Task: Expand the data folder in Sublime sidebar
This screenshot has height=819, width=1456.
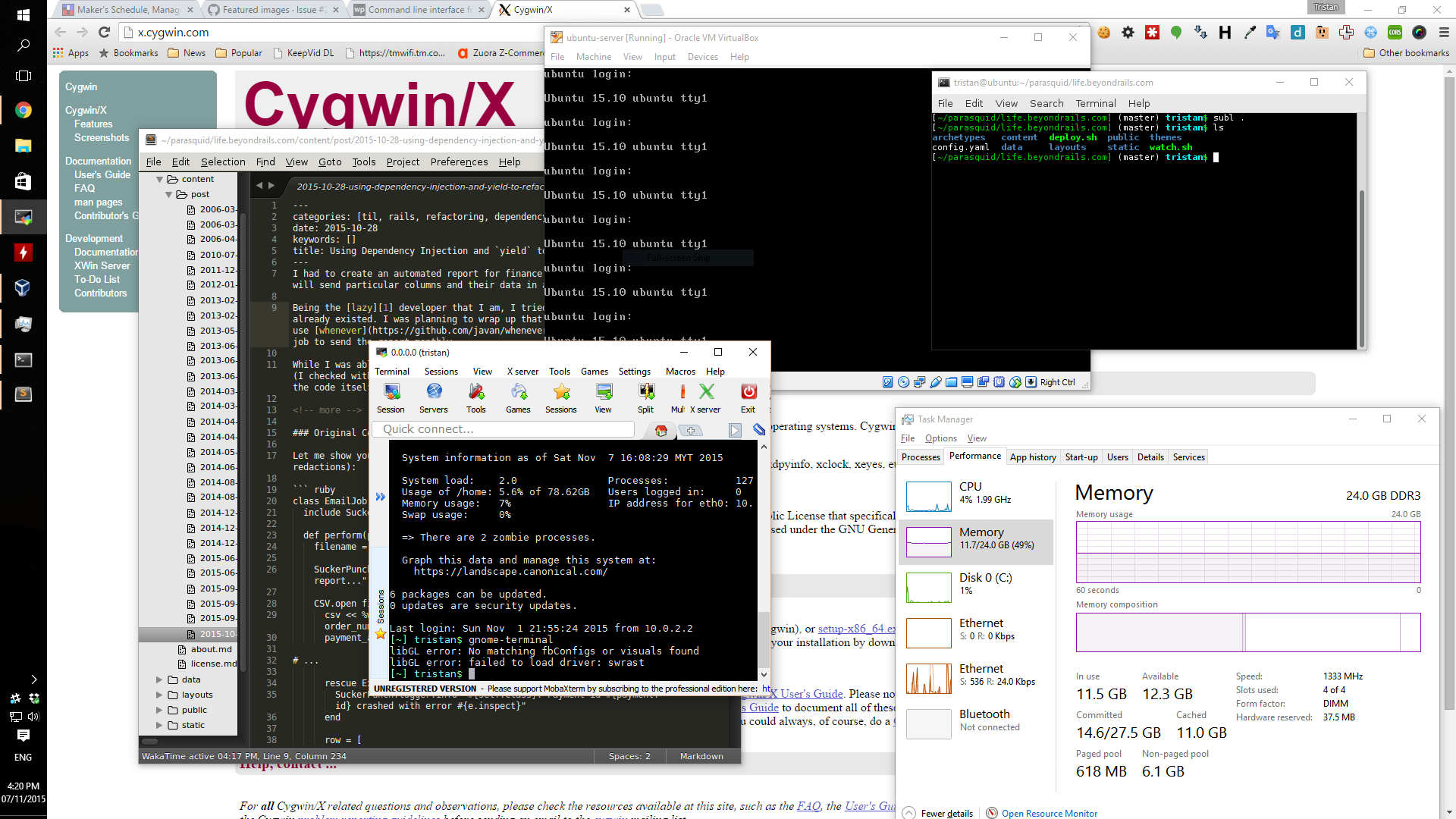Action: (x=159, y=680)
